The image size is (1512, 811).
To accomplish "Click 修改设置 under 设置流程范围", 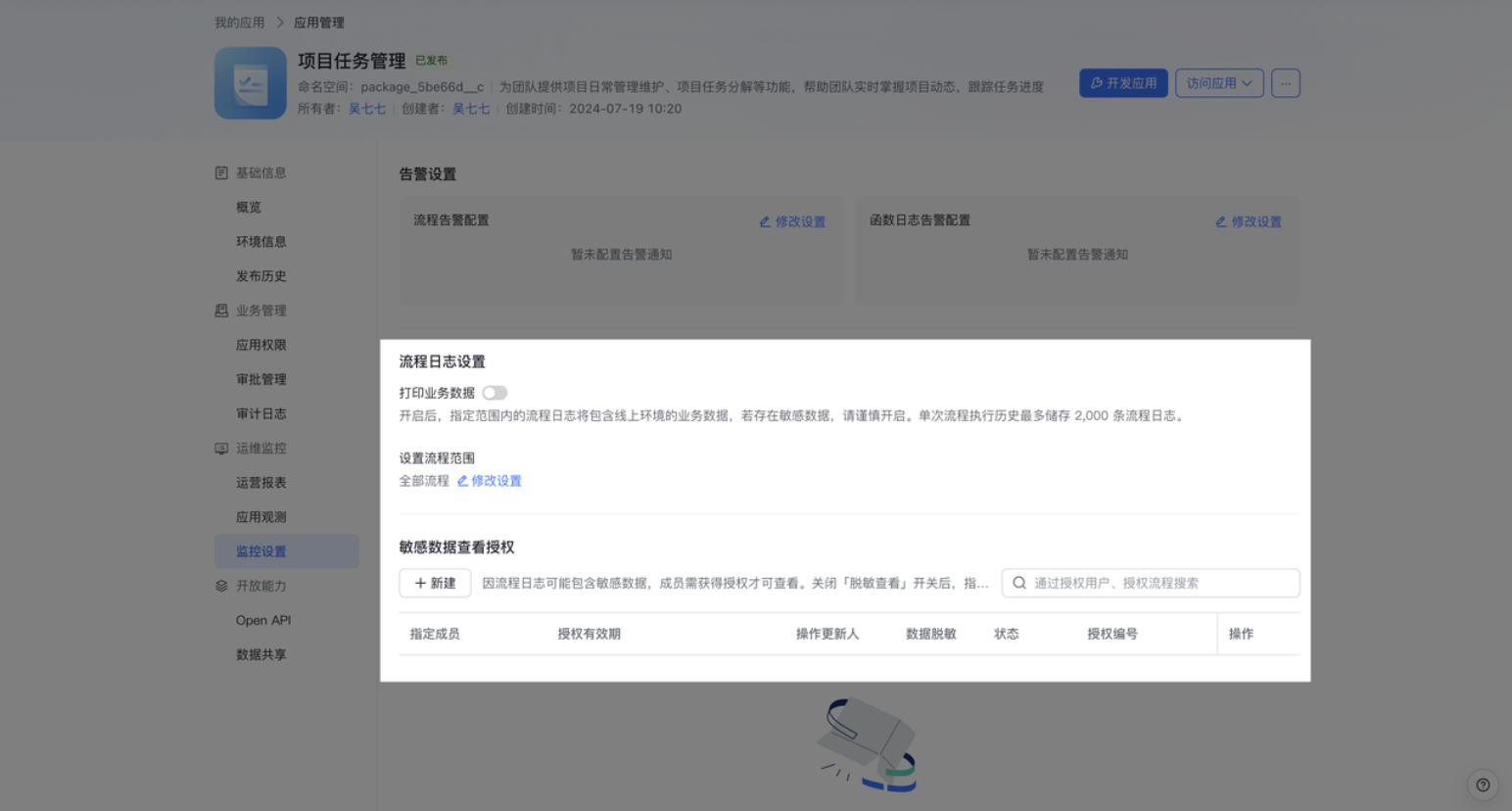I will [489, 481].
